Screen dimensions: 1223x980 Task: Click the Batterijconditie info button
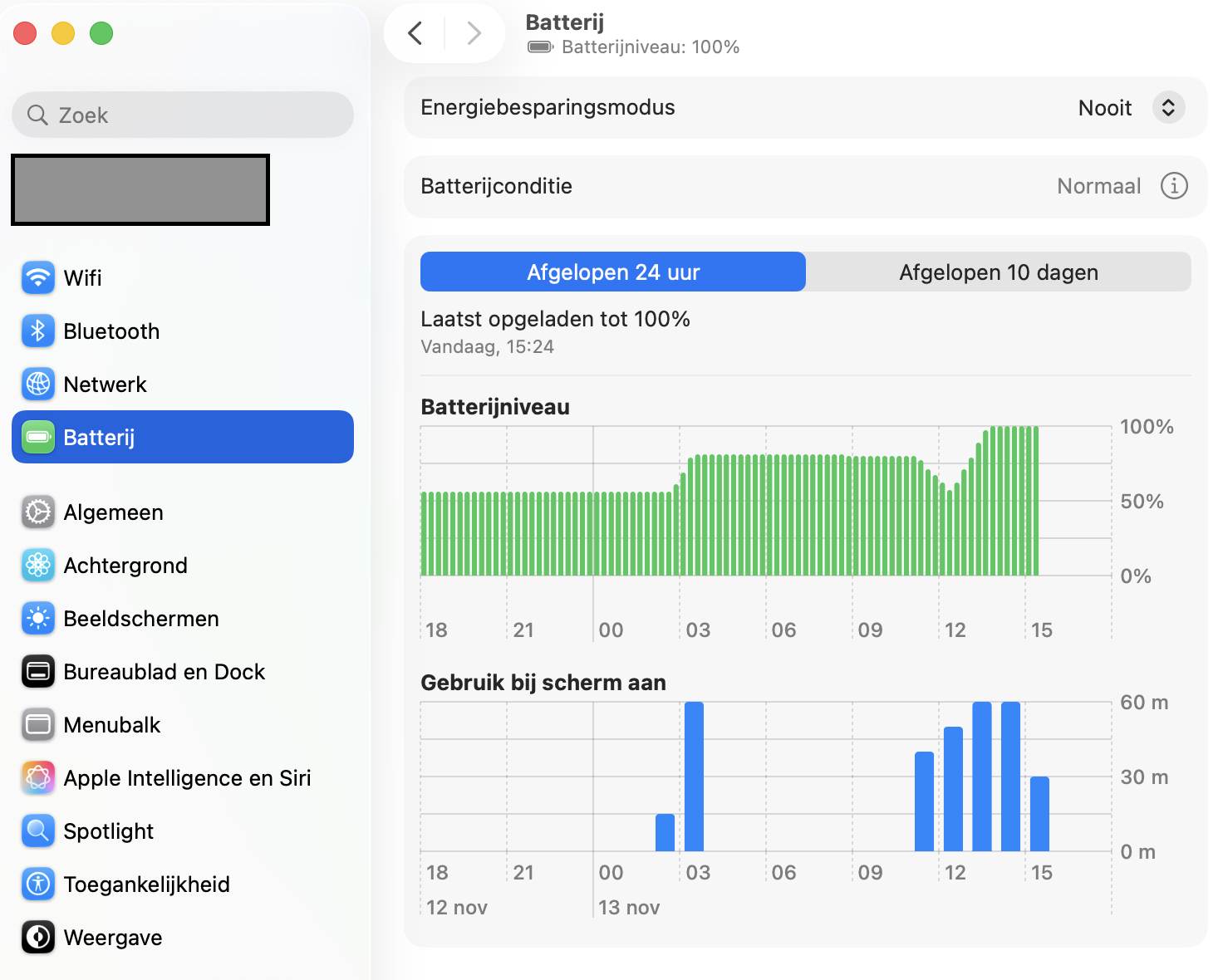pyautogui.click(x=1174, y=186)
